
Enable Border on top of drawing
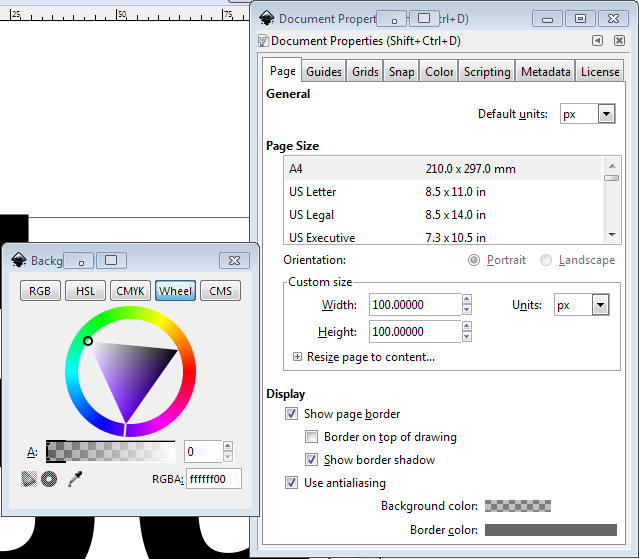[x=311, y=437]
